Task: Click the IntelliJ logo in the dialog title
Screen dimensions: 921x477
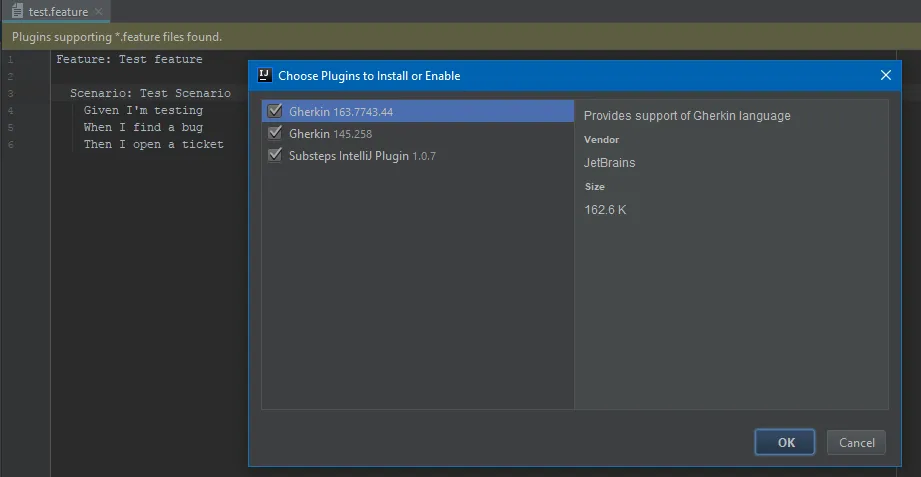Action: (265, 75)
